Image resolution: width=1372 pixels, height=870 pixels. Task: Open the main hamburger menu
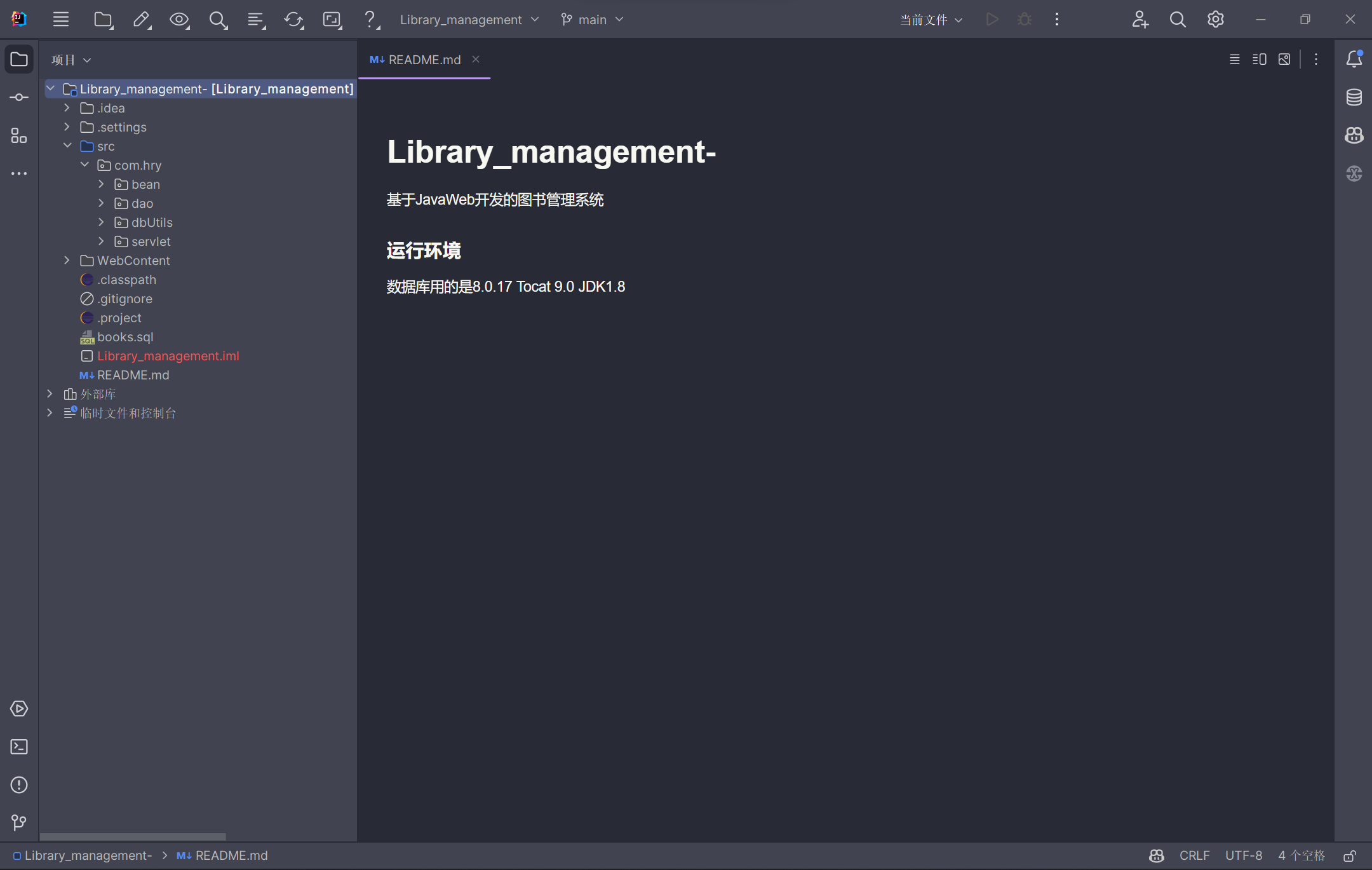61,20
